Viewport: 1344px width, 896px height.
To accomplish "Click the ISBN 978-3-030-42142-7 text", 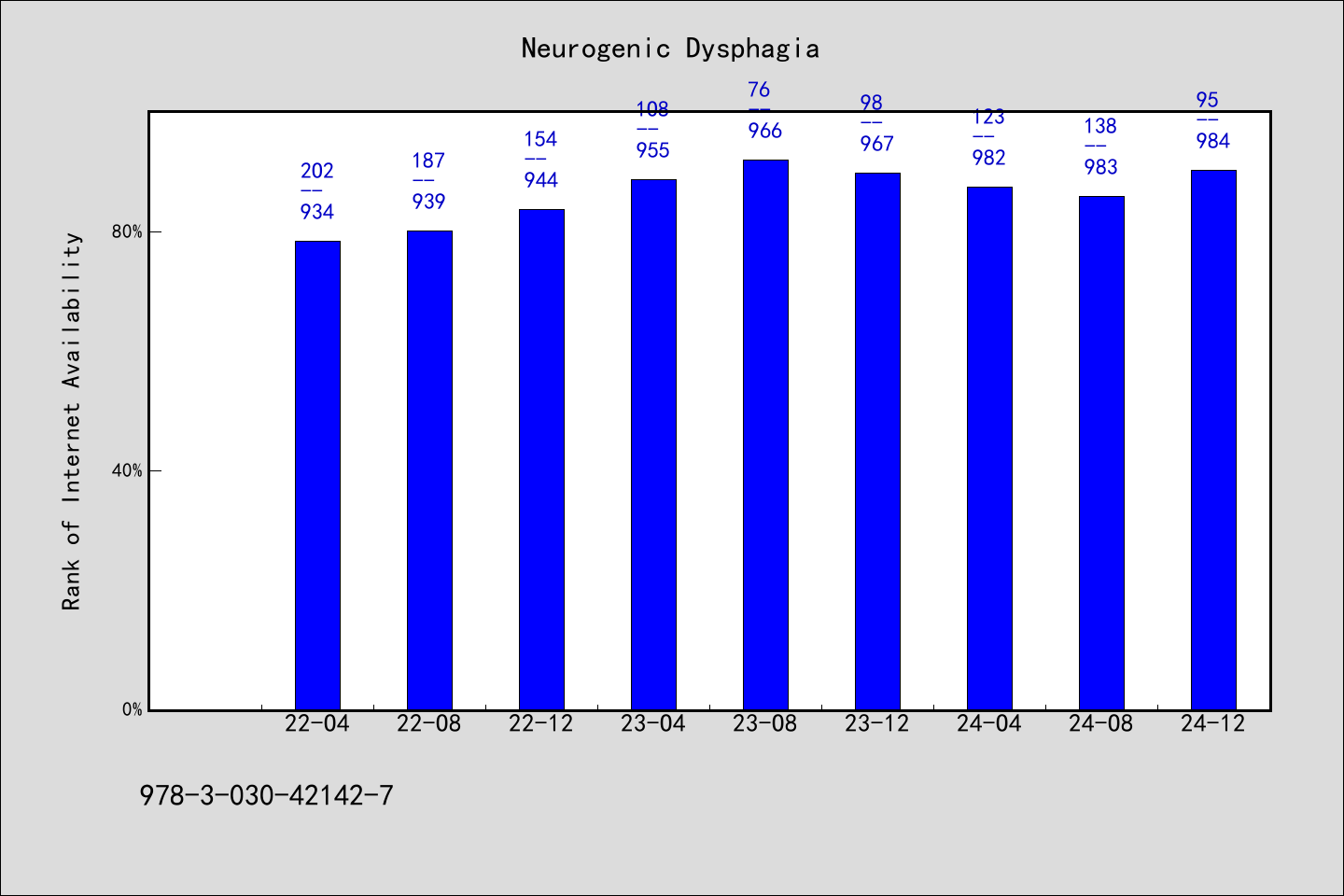I will pos(267,795).
